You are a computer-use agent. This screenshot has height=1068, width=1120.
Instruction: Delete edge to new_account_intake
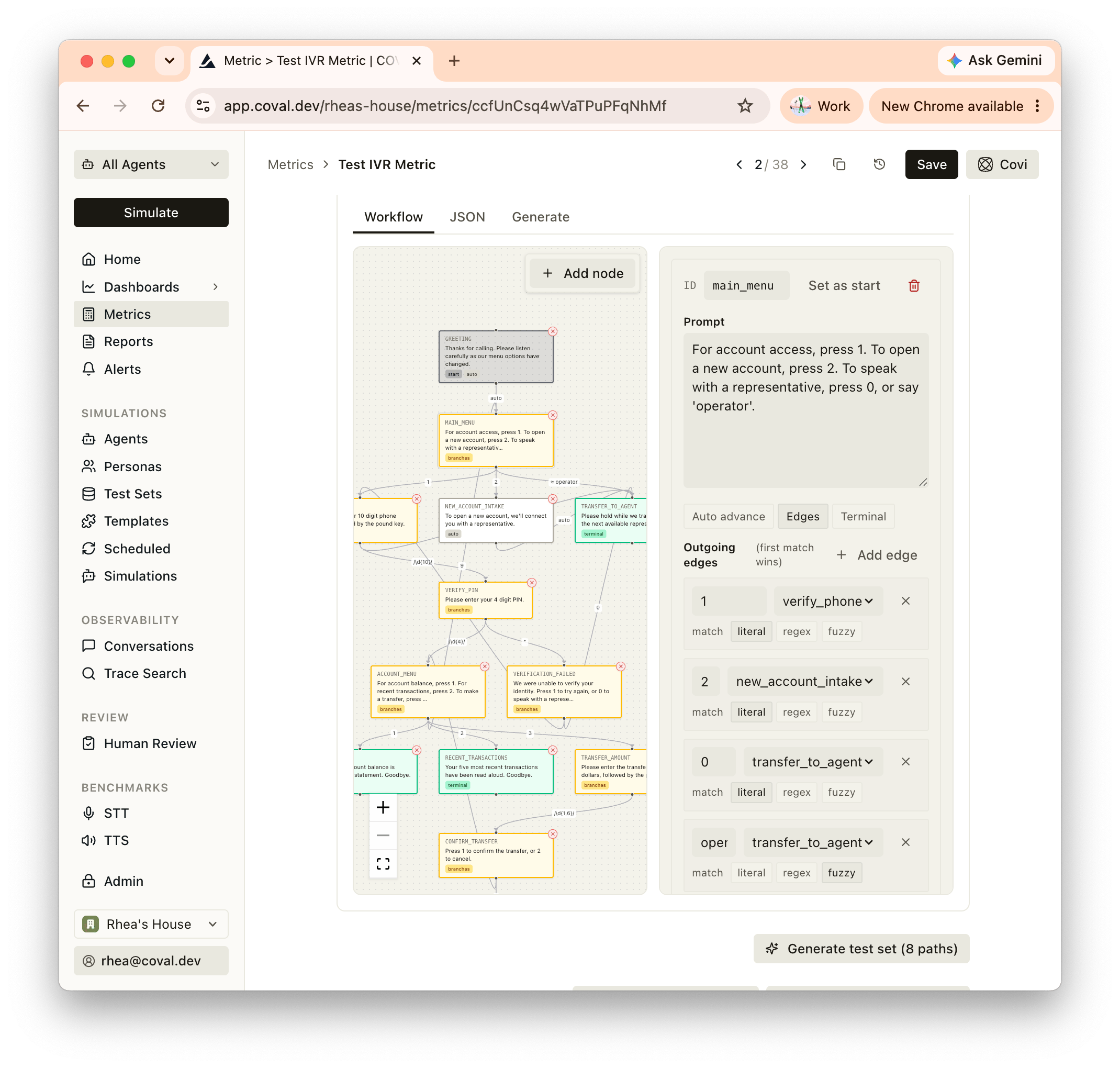905,682
